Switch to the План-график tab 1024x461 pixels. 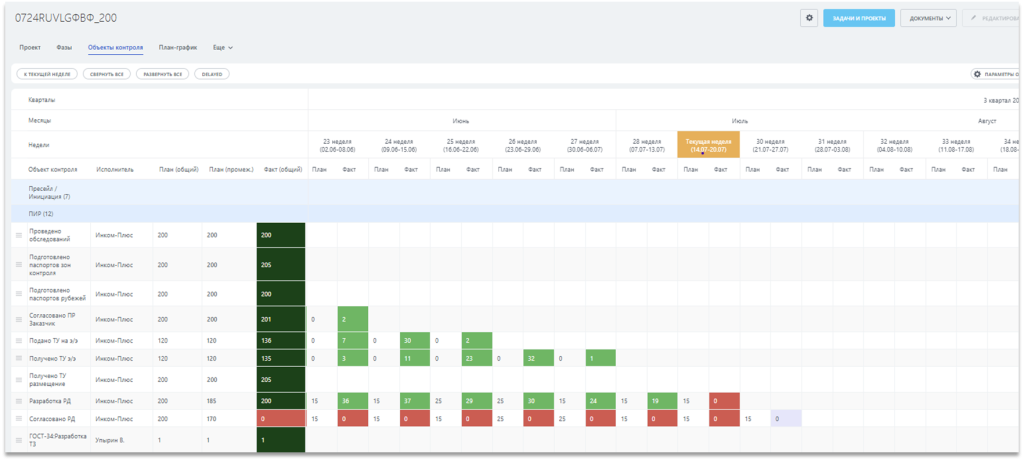point(178,47)
